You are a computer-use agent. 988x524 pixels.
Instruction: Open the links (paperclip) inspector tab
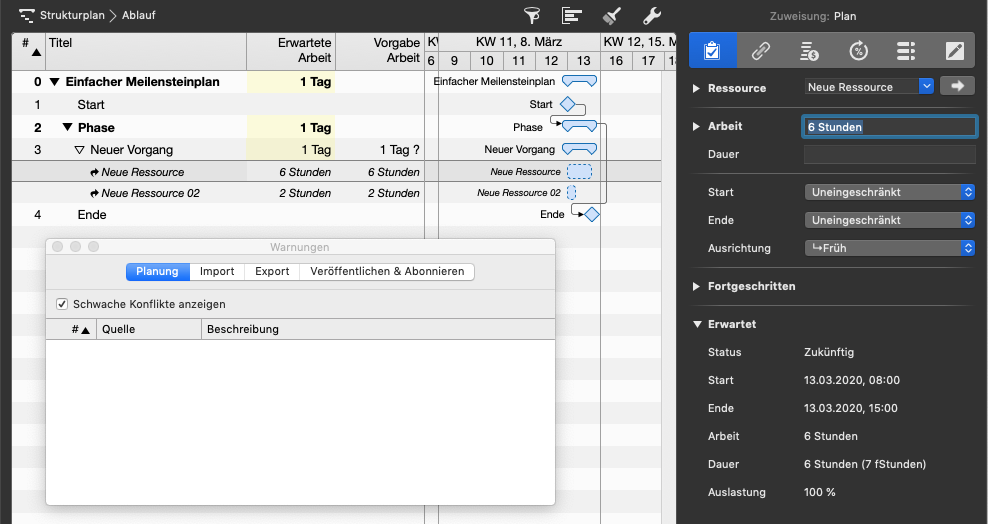761,50
